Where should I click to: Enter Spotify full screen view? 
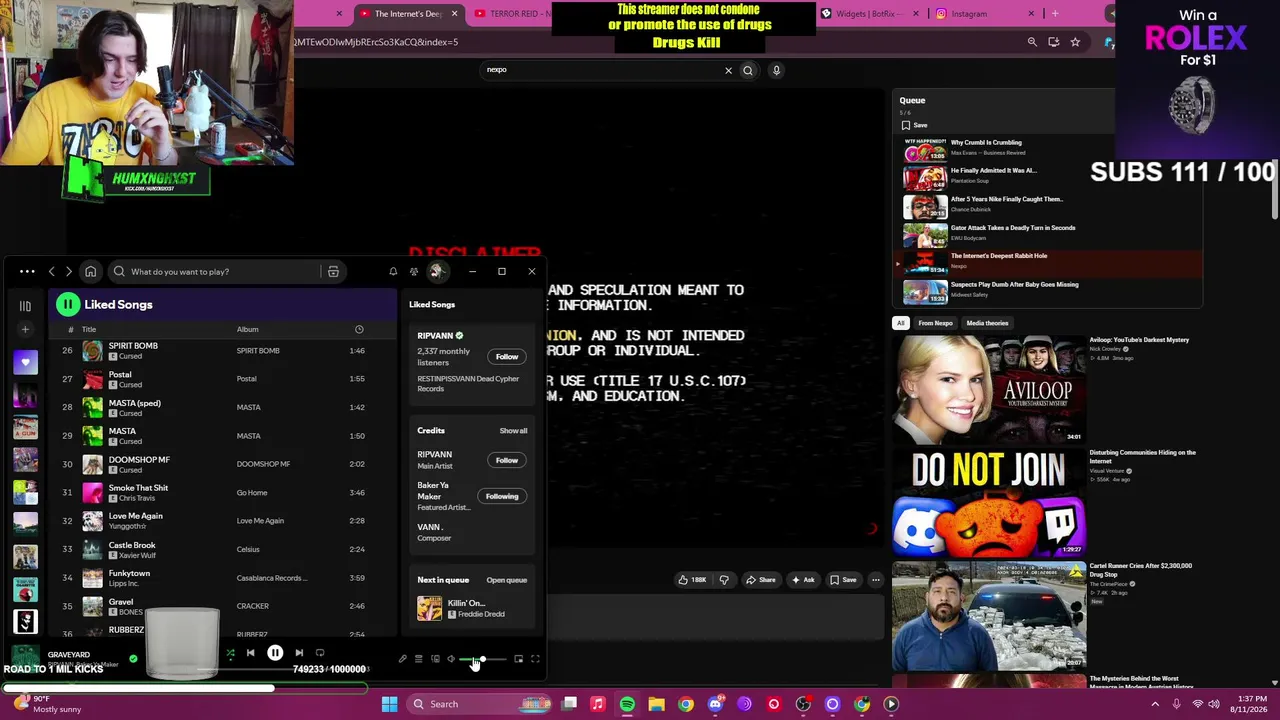coord(535,659)
